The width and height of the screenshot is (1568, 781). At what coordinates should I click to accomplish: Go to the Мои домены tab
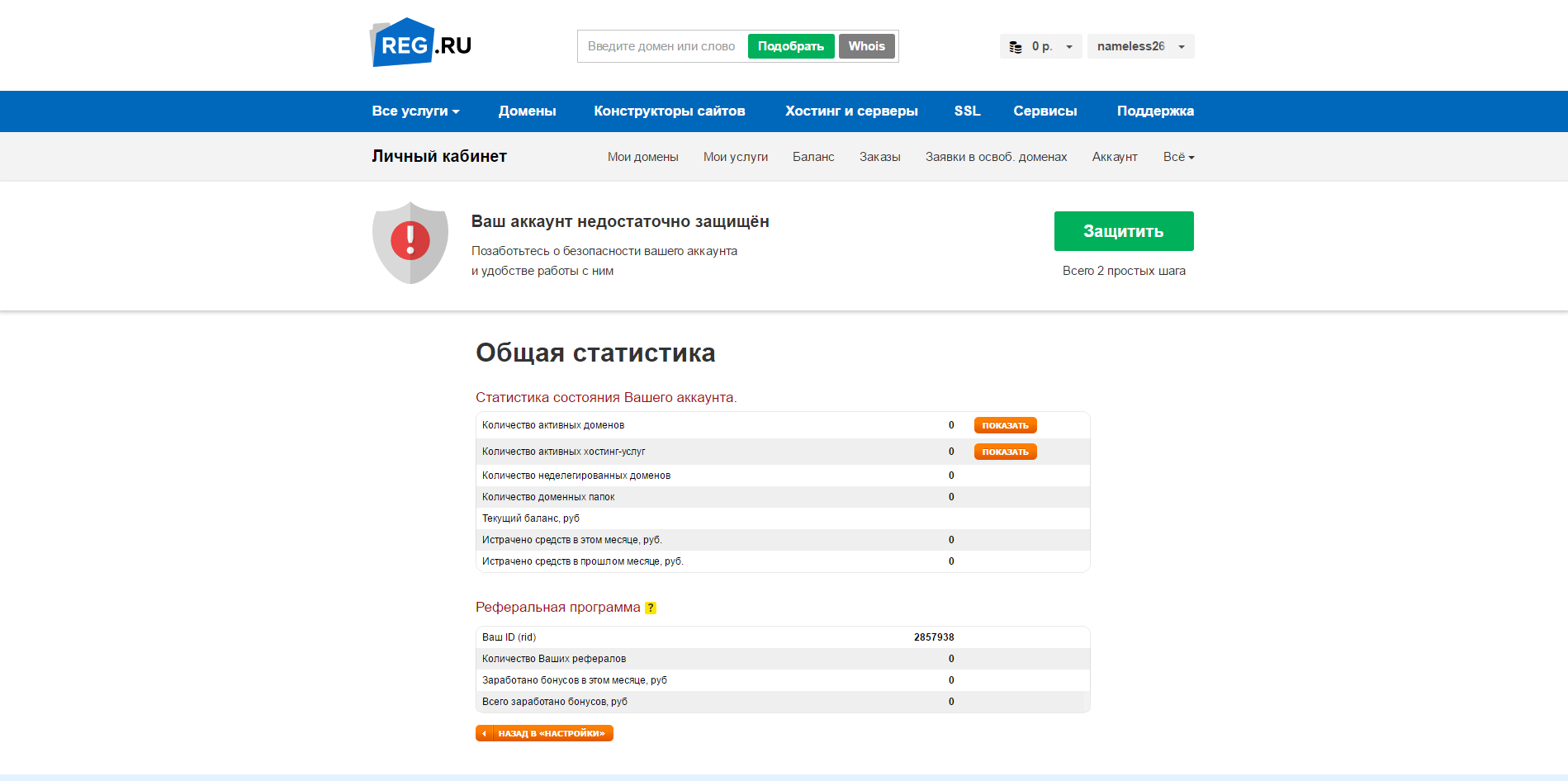point(643,156)
